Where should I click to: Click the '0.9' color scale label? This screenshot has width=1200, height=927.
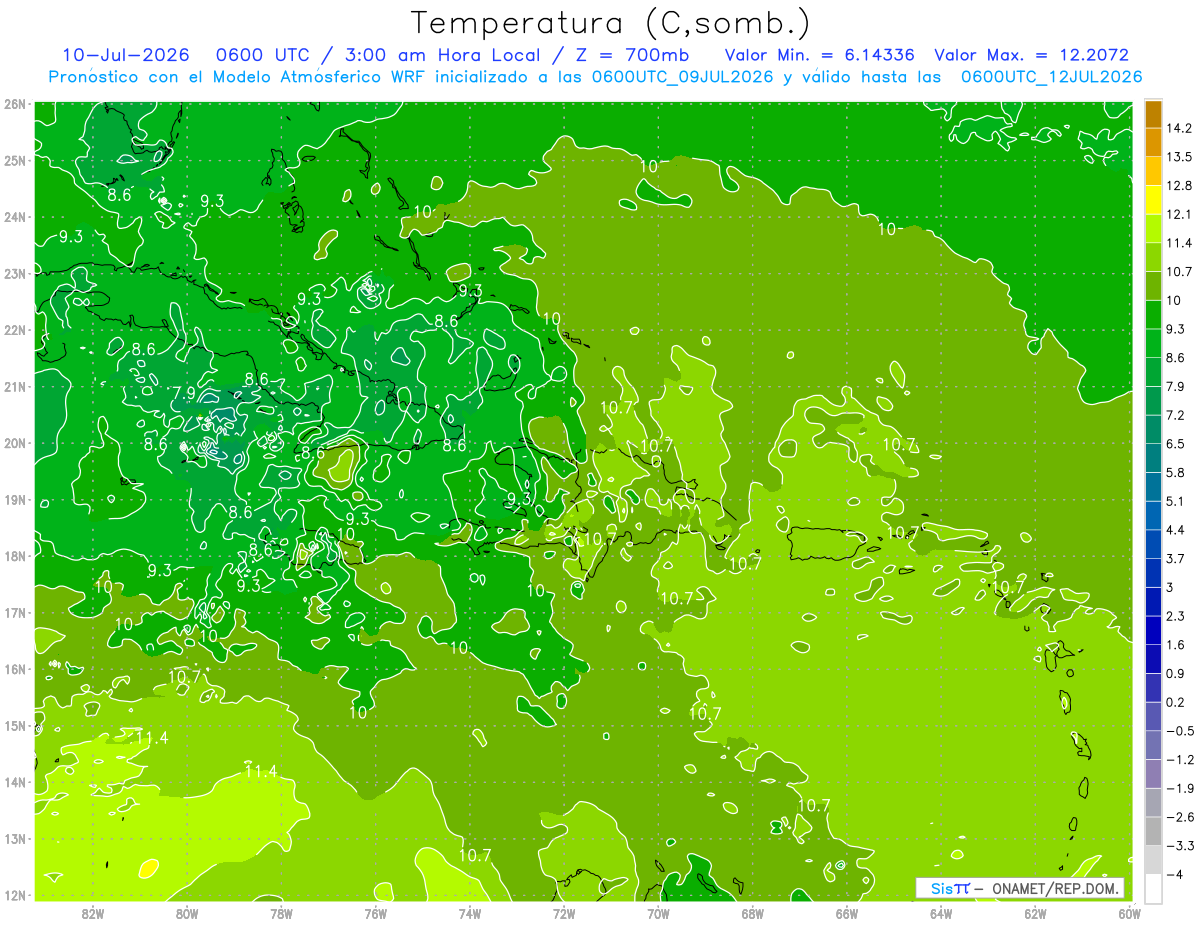click(x=1176, y=673)
